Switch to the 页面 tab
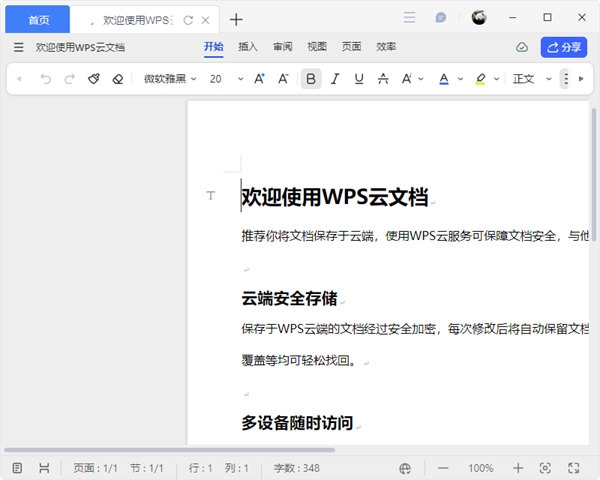 pos(351,47)
